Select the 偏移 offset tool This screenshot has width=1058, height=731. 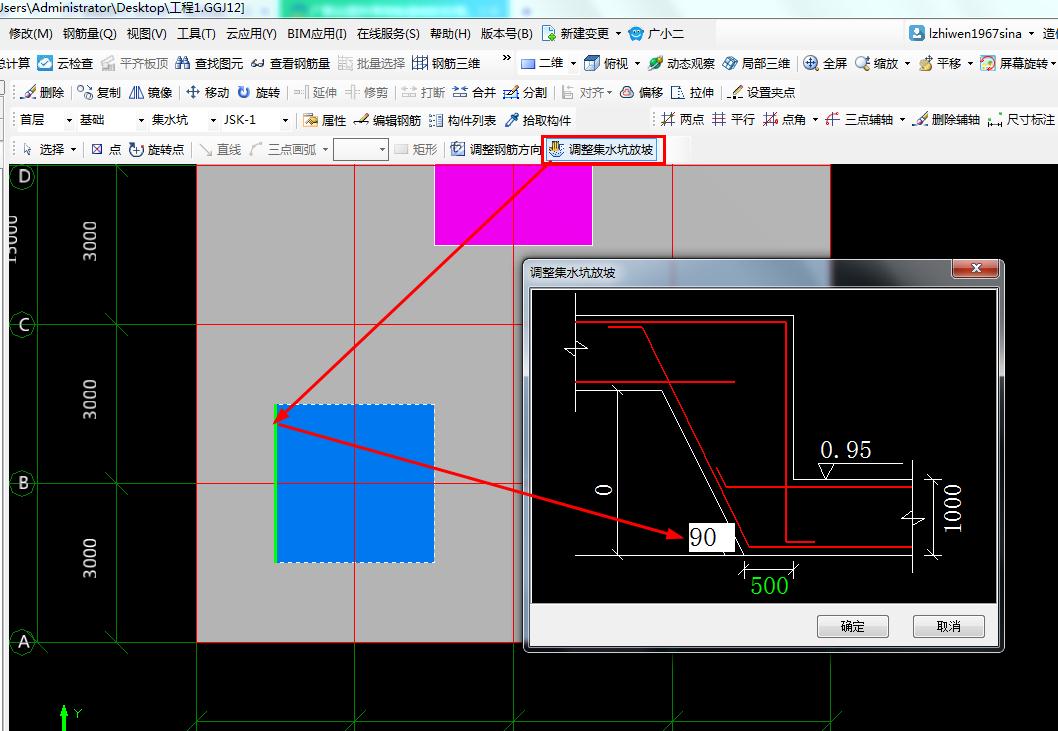click(641, 92)
